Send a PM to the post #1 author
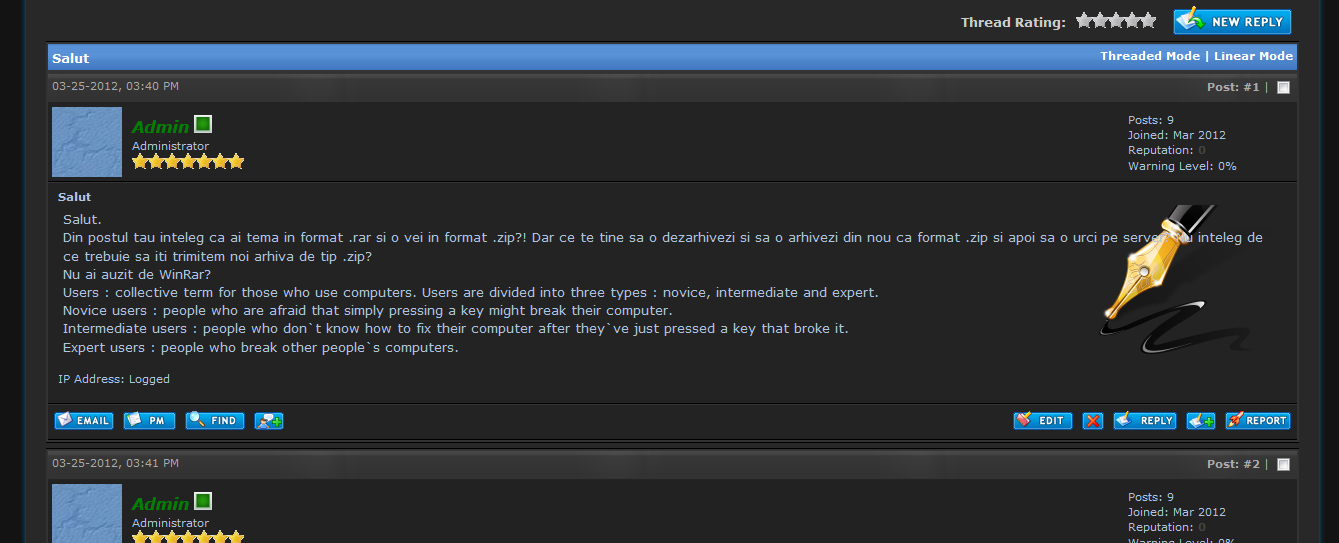The width and height of the screenshot is (1339, 543). click(x=149, y=421)
